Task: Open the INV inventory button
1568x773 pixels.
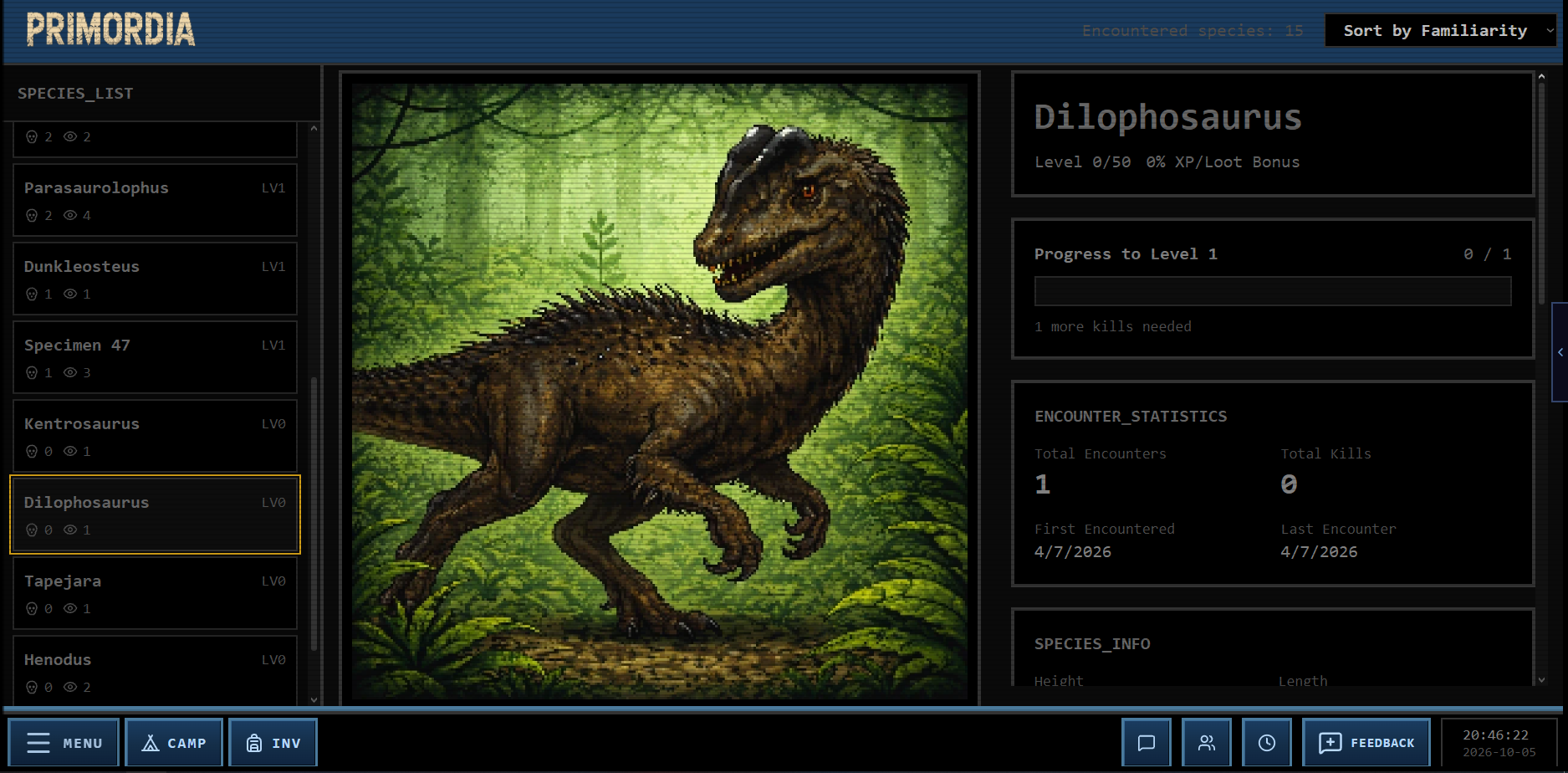Action: tap(273, 743)
